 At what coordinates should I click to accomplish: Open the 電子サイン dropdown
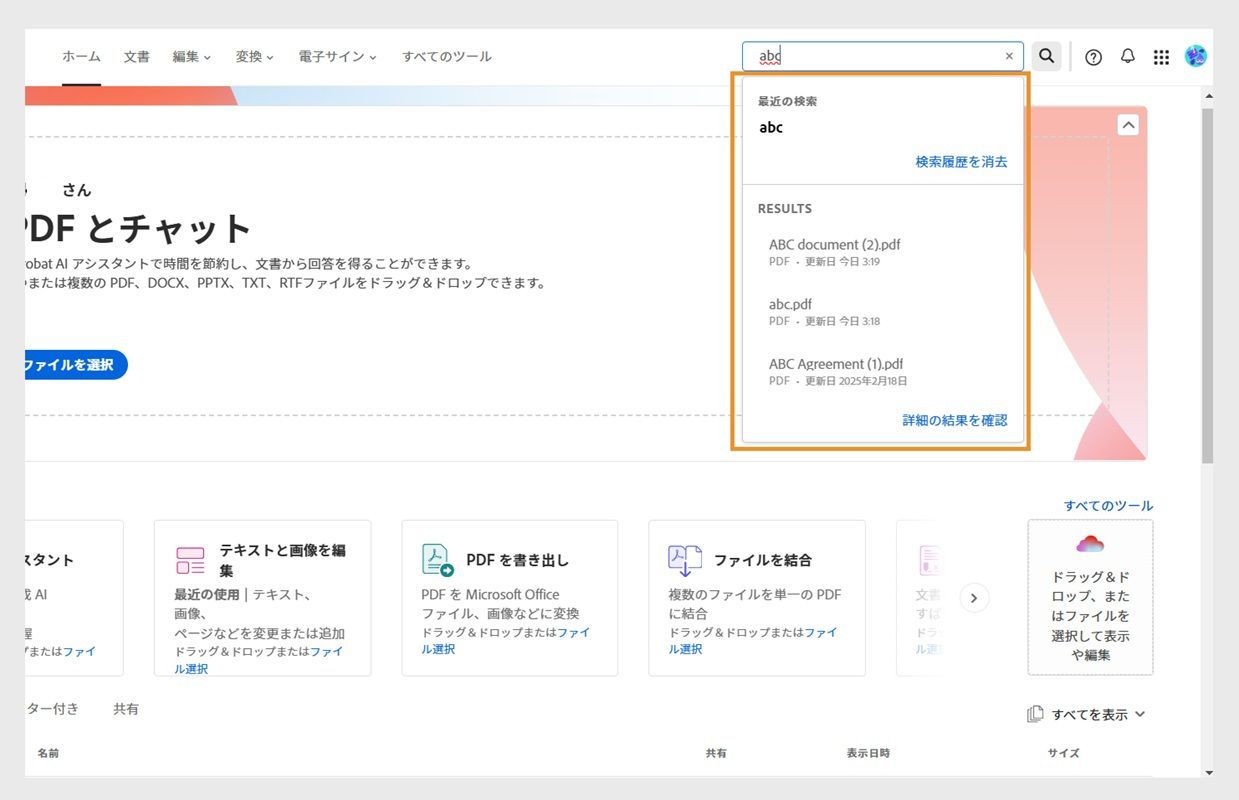tap(337, 57)
